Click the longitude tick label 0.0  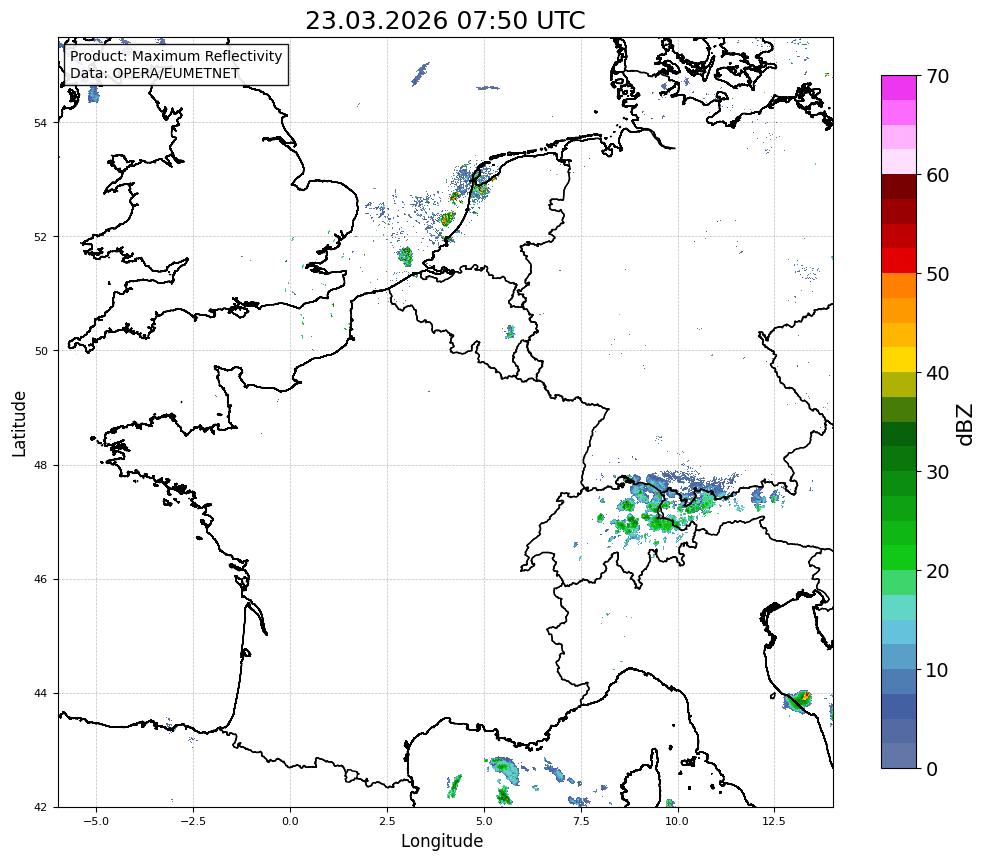pos(290,821)
